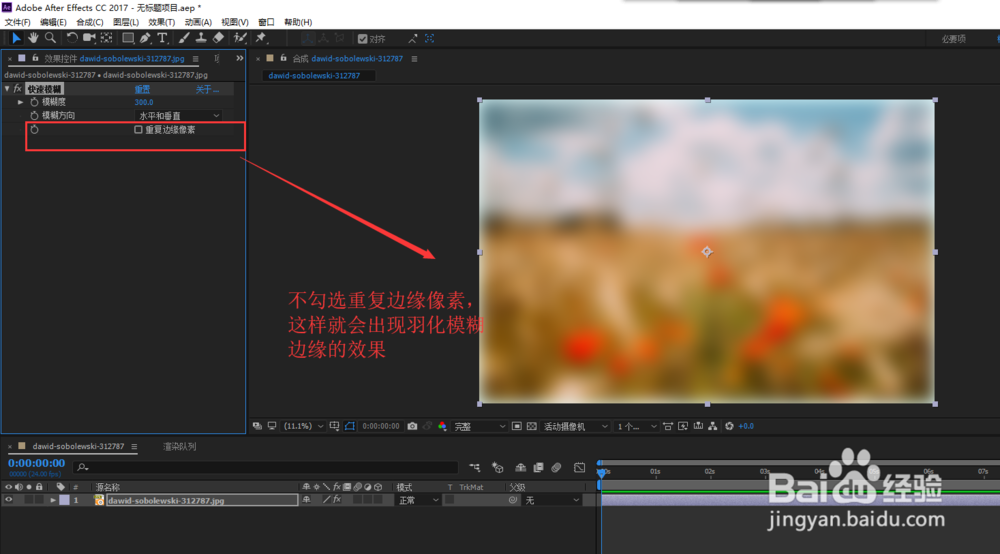Open resolution 完整 dropdown
The height and width of the screenshot is (554, 1000).
click(479, 426)
